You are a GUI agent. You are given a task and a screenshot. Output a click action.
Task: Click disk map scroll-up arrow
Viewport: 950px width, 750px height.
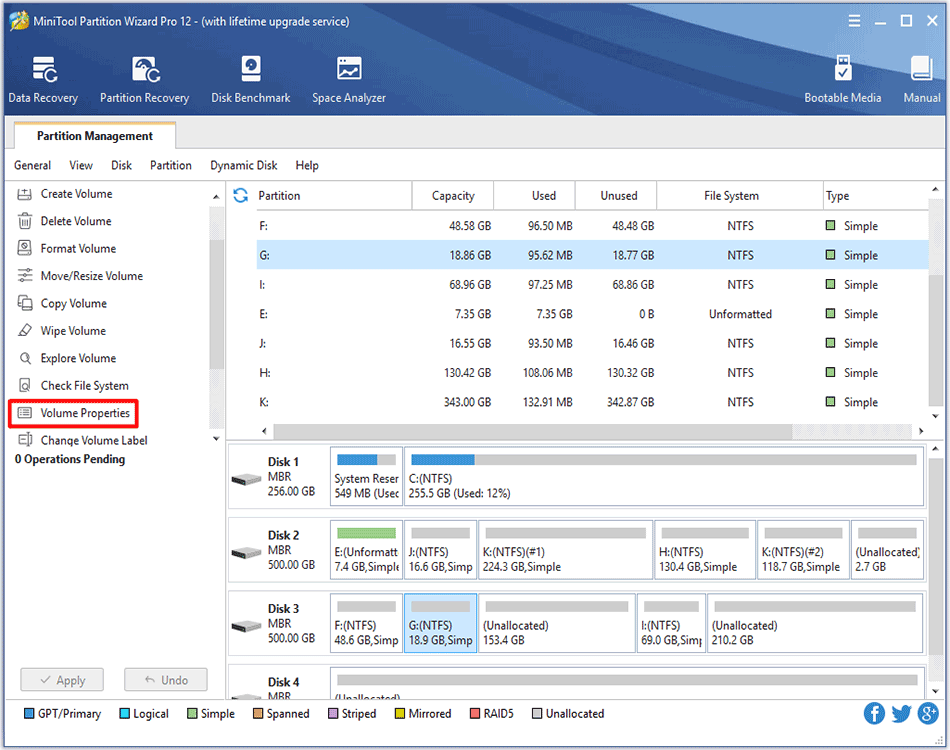935,449
